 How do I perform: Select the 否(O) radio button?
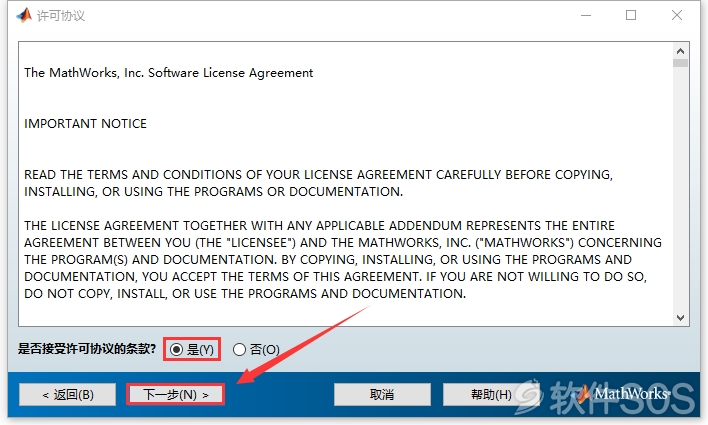pos(239,349)
